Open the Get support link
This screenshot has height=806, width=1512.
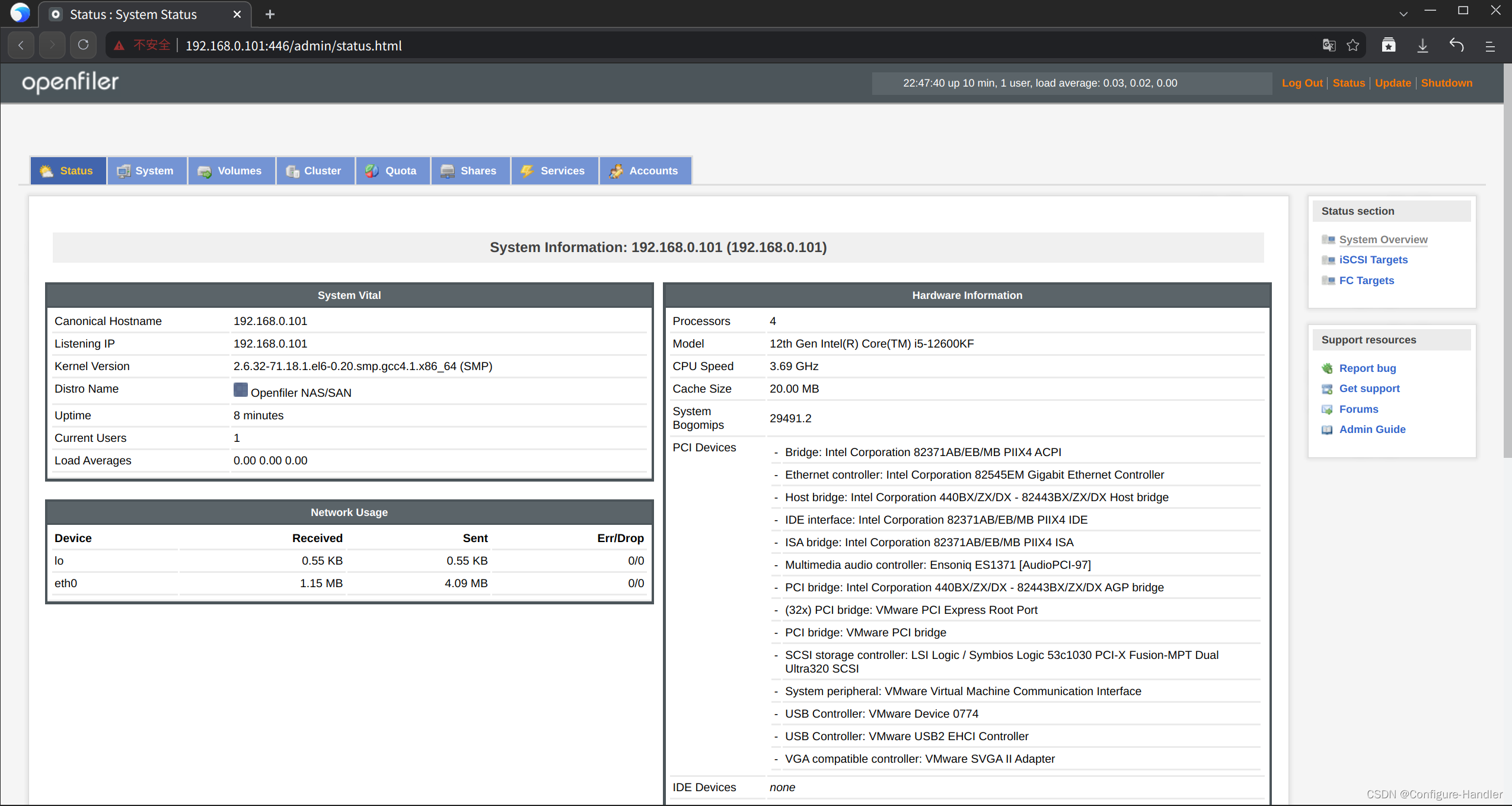[1369, 388]
